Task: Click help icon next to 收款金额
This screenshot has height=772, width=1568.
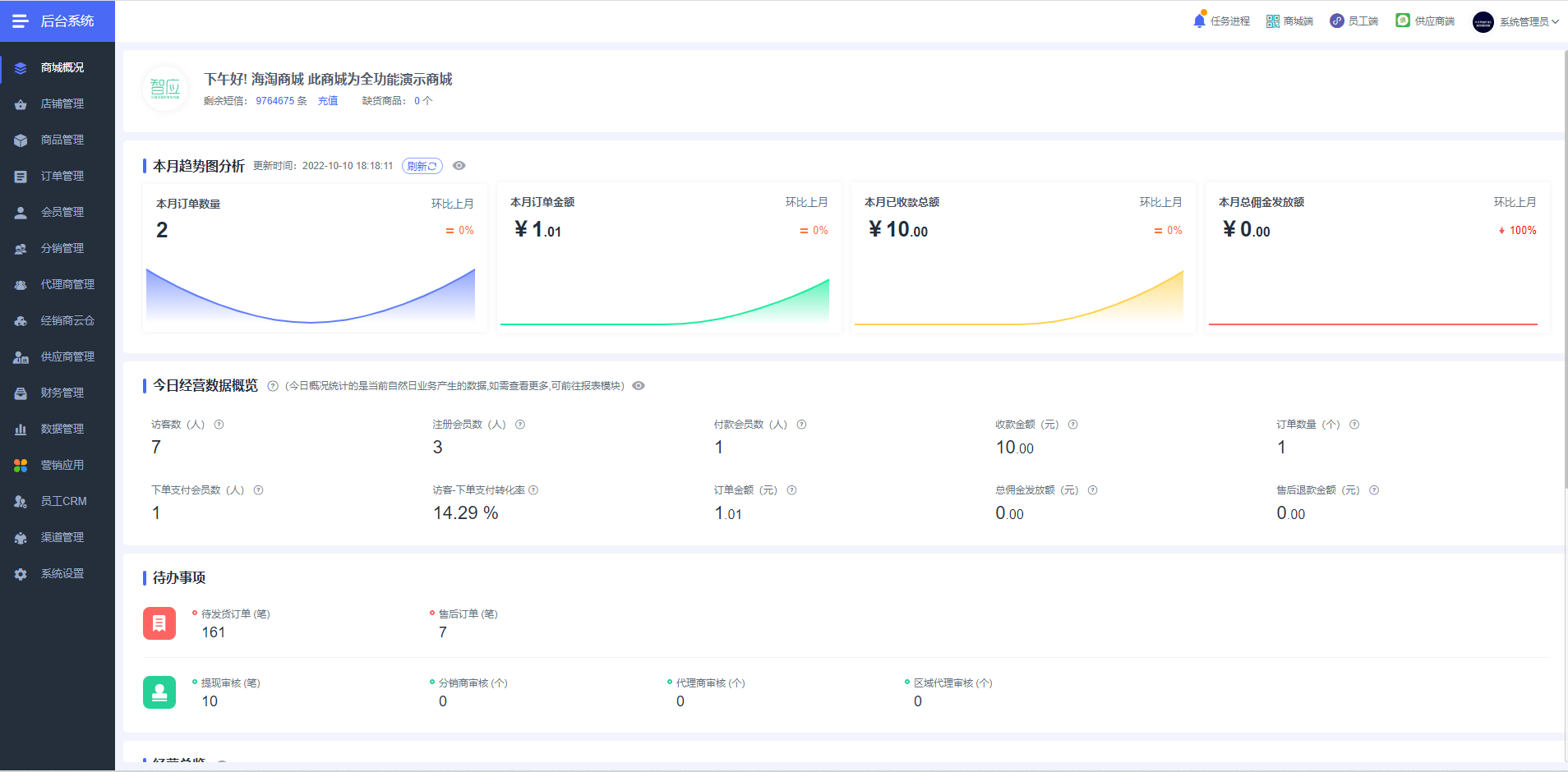Action: click(1072, 425)
